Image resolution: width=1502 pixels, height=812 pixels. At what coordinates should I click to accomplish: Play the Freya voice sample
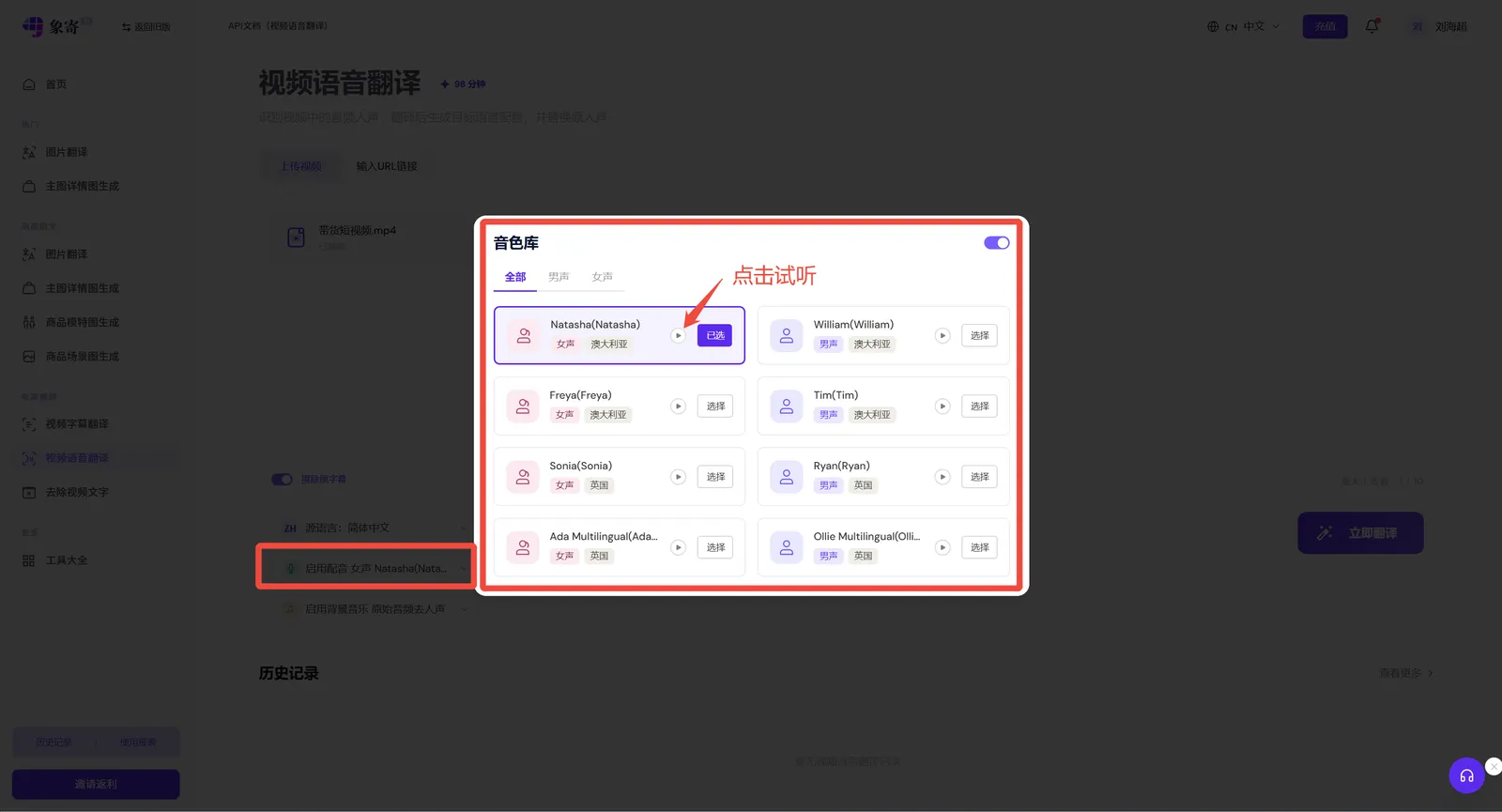coord(678,406)
